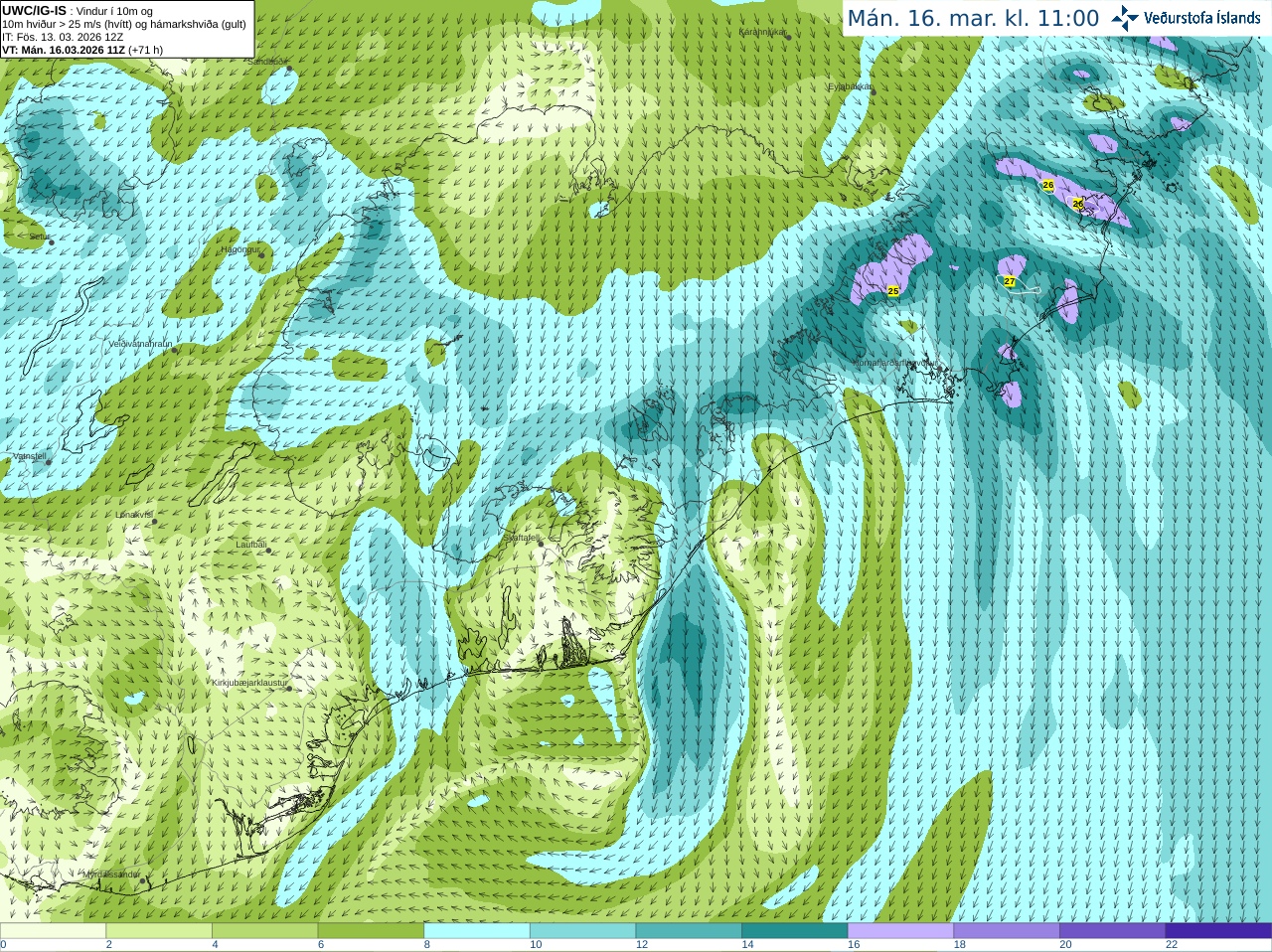Image resolution: width=1272 pixels, height=952 pixels.
Task: Click the Veðurstofa Íslands name text
Action: pyautogui.click(x=1202, y=18)
